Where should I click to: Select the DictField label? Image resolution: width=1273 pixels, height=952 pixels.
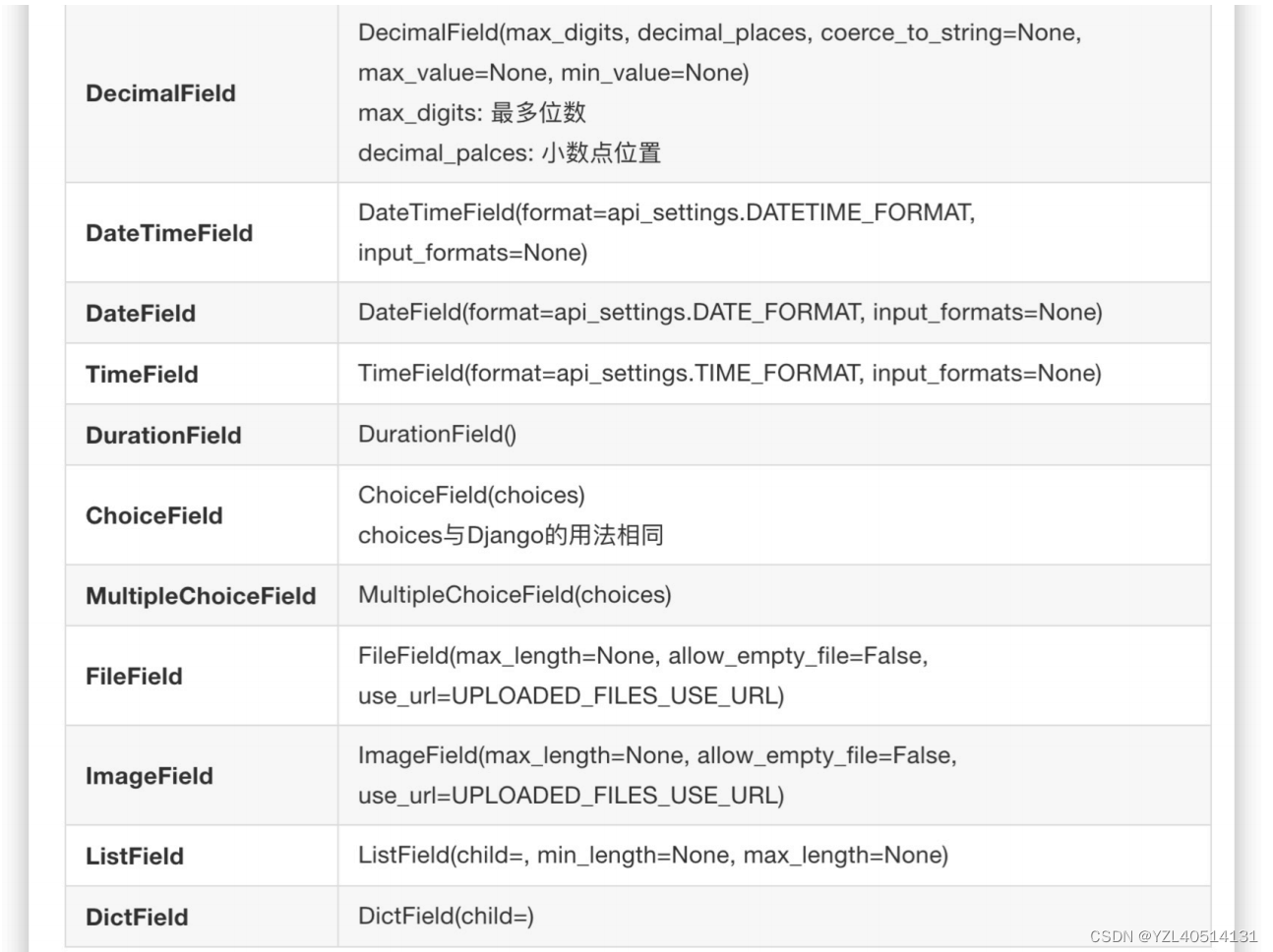pyautogui.click(x=137, y=918)
